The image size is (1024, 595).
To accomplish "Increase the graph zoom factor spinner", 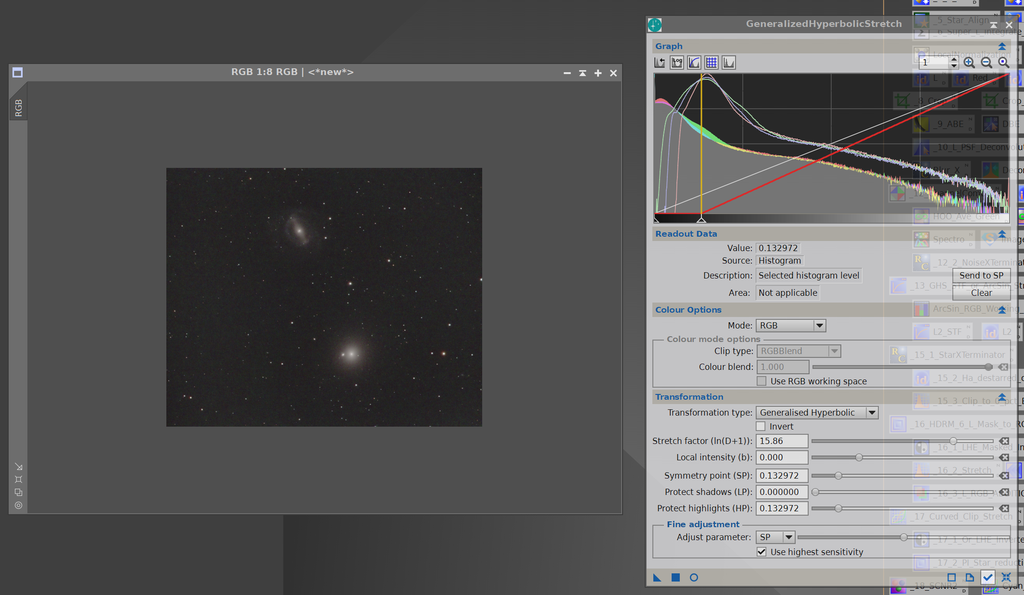I will (954, 59).
